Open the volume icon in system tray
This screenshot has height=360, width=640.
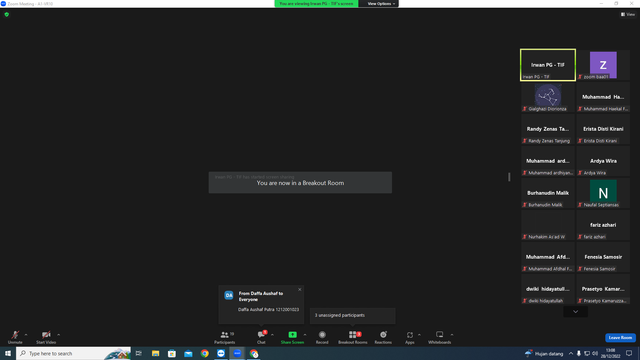[595, 353]
